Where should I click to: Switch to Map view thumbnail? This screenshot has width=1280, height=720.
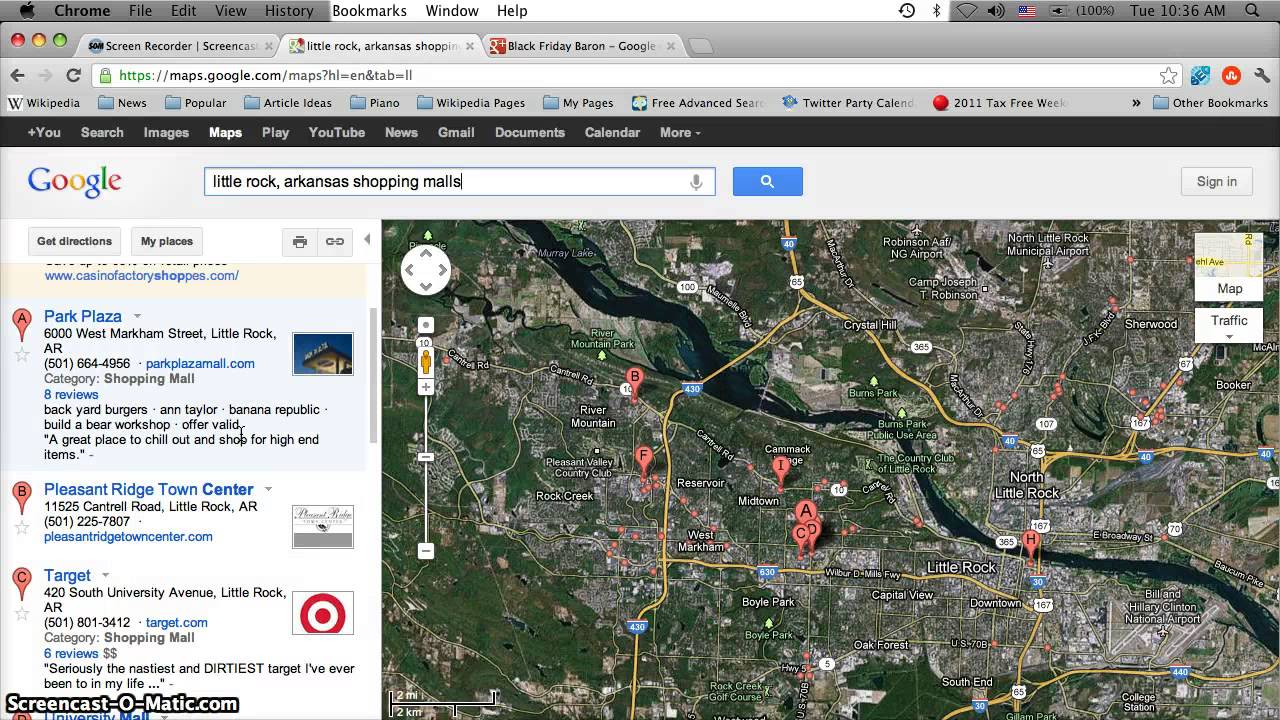coord(1229,267)
